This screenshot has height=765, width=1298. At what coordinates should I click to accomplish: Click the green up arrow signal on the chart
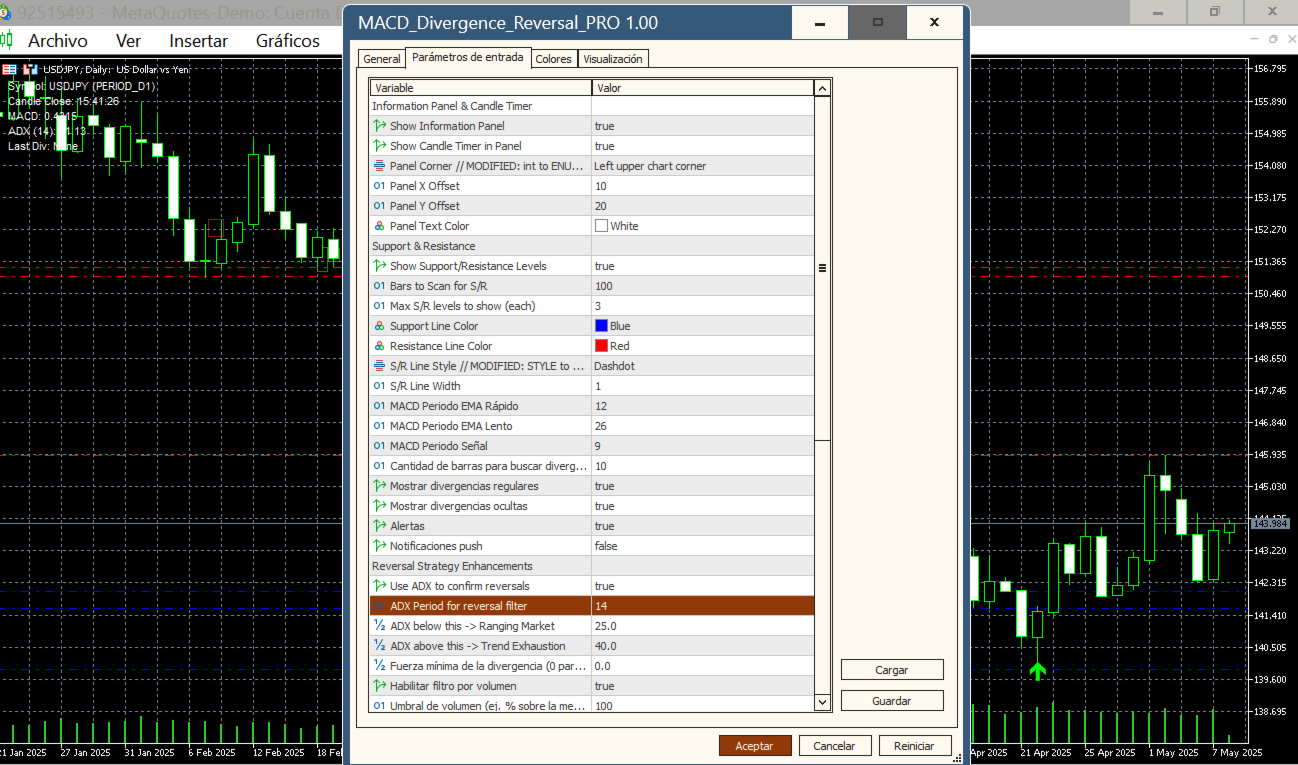click(x=1037, y=671)
